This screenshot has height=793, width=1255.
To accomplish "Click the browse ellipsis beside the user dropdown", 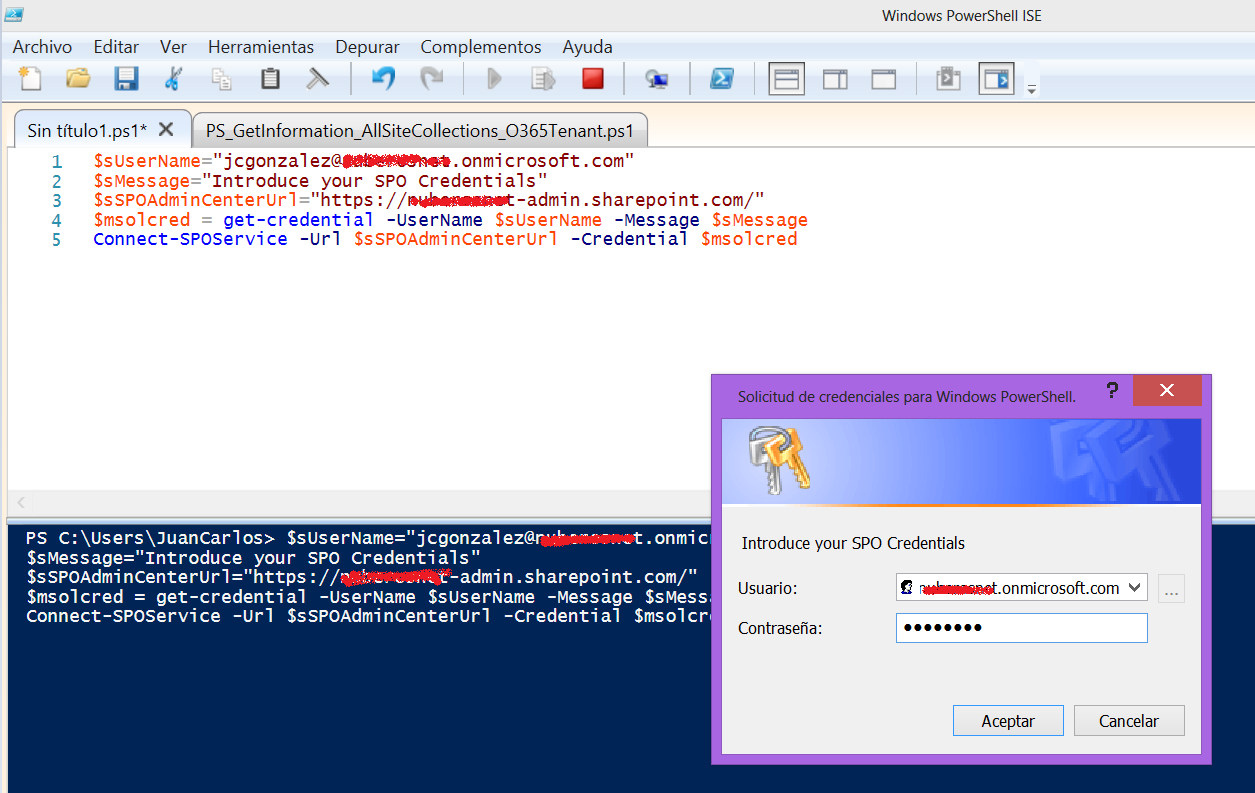I will pyautogui.click(x=1171, y=588).
